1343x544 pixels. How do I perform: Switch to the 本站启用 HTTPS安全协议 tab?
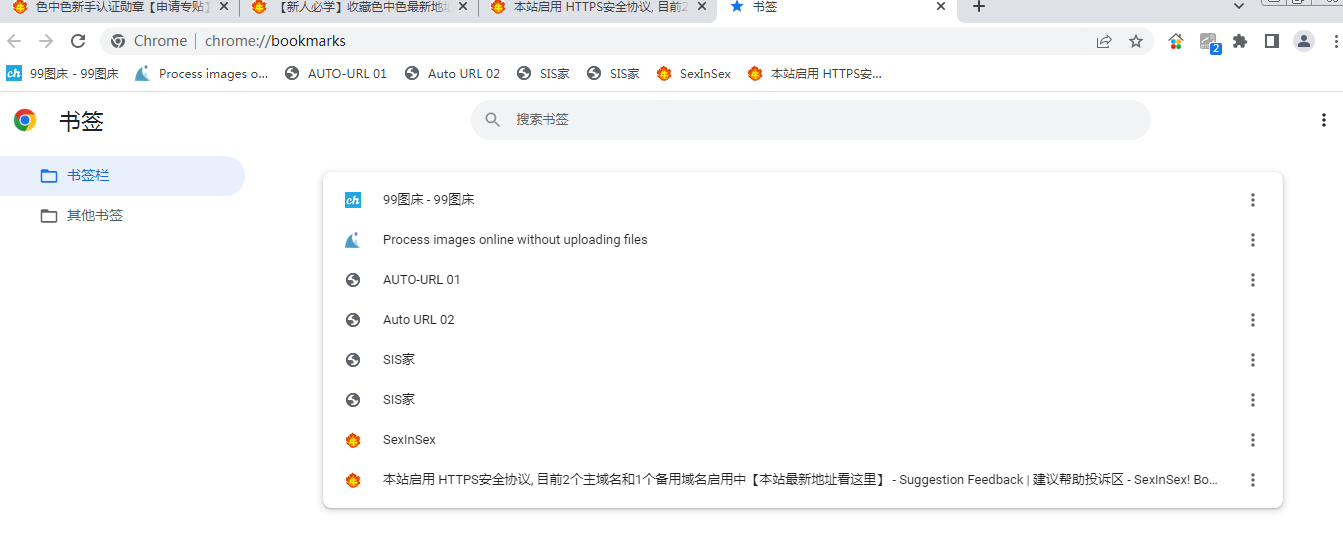point(597,7)
